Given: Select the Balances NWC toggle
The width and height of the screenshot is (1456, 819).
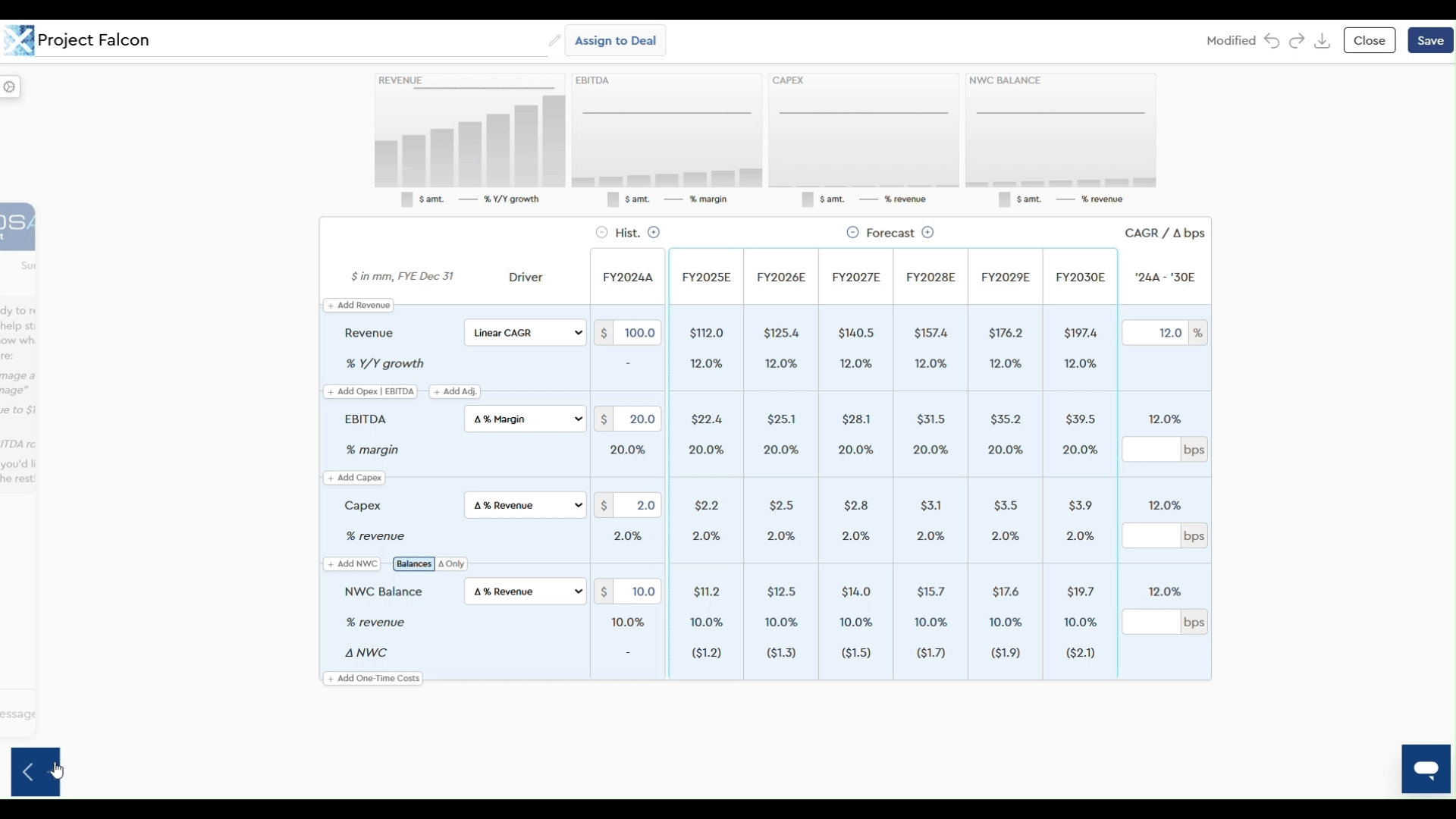Looking at the screenshot, I should [x=413, y=564].
